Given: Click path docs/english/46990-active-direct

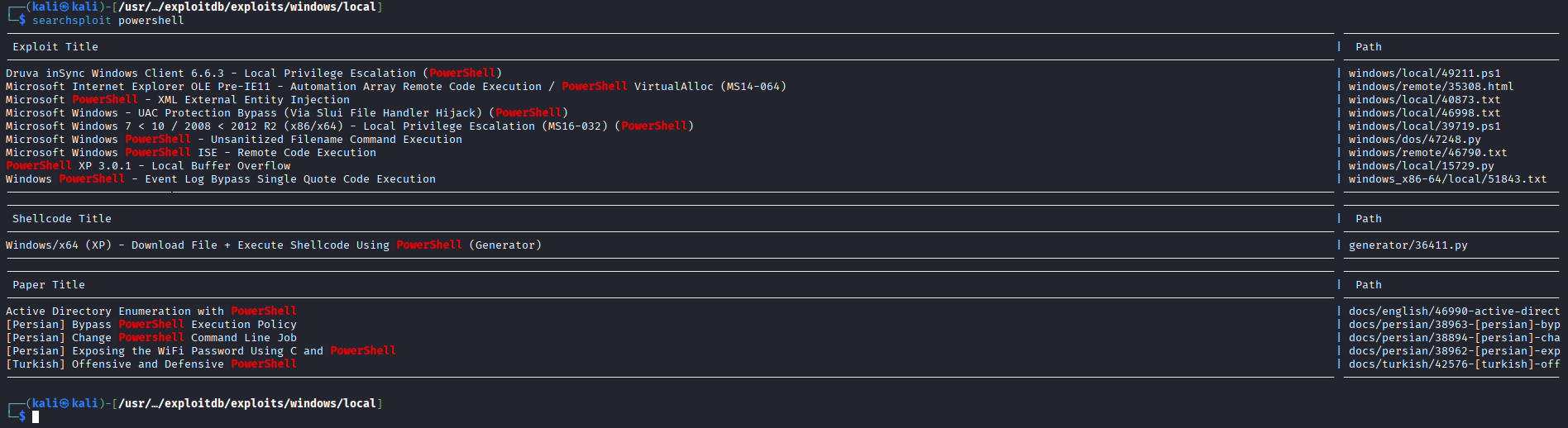Looking at the screenshot, I should click(x=1454, y=311).
